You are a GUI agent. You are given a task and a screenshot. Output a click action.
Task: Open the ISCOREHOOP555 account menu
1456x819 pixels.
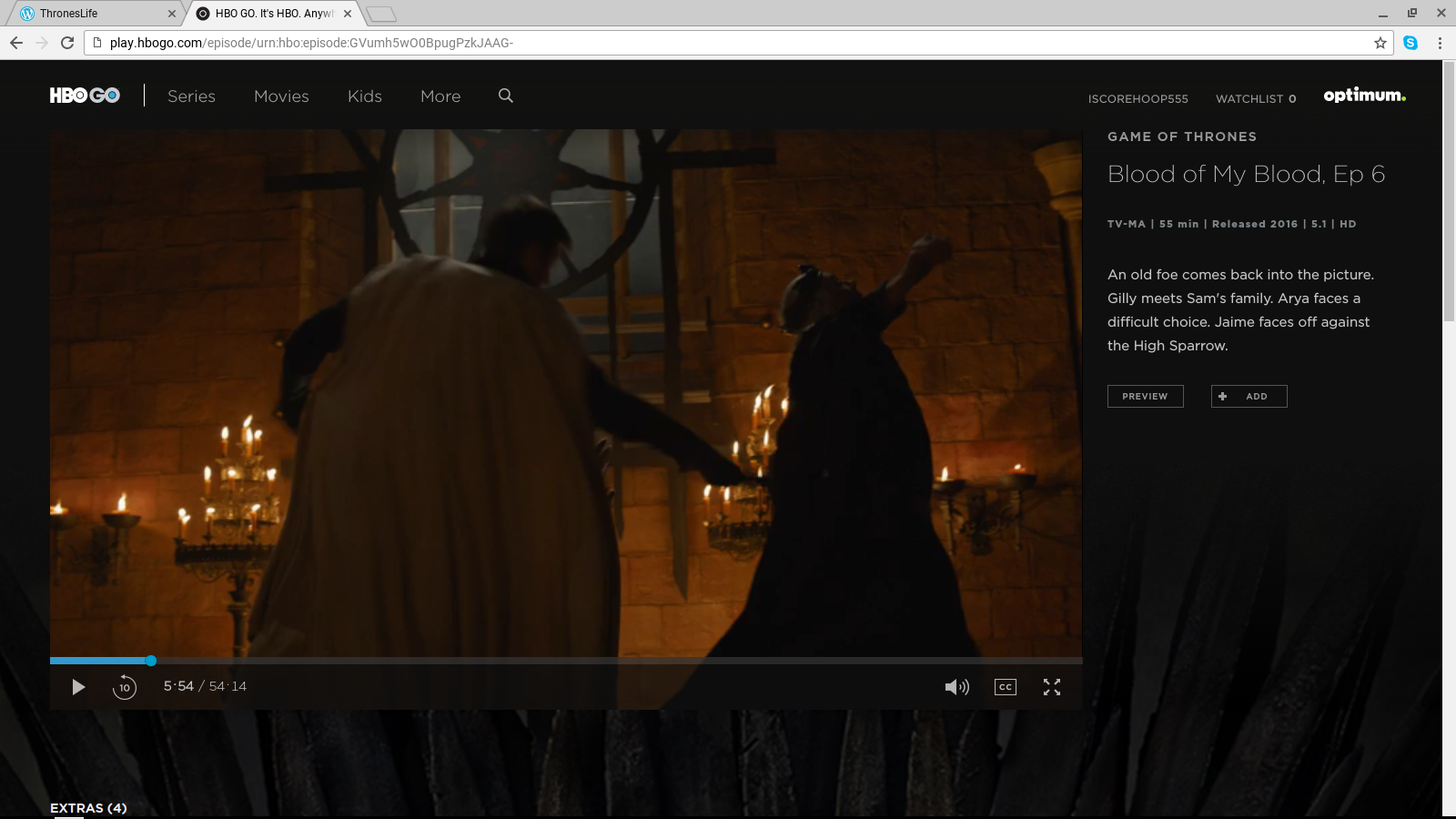coord(1137,98)
